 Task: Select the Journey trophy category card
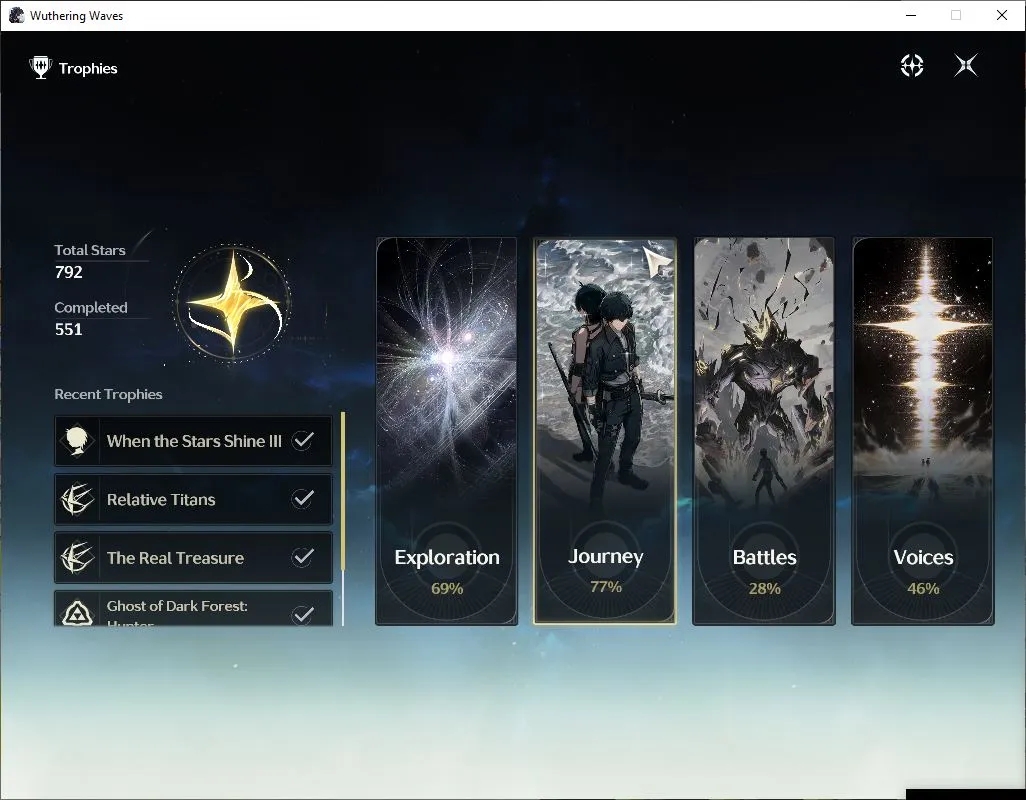point(605,431)
